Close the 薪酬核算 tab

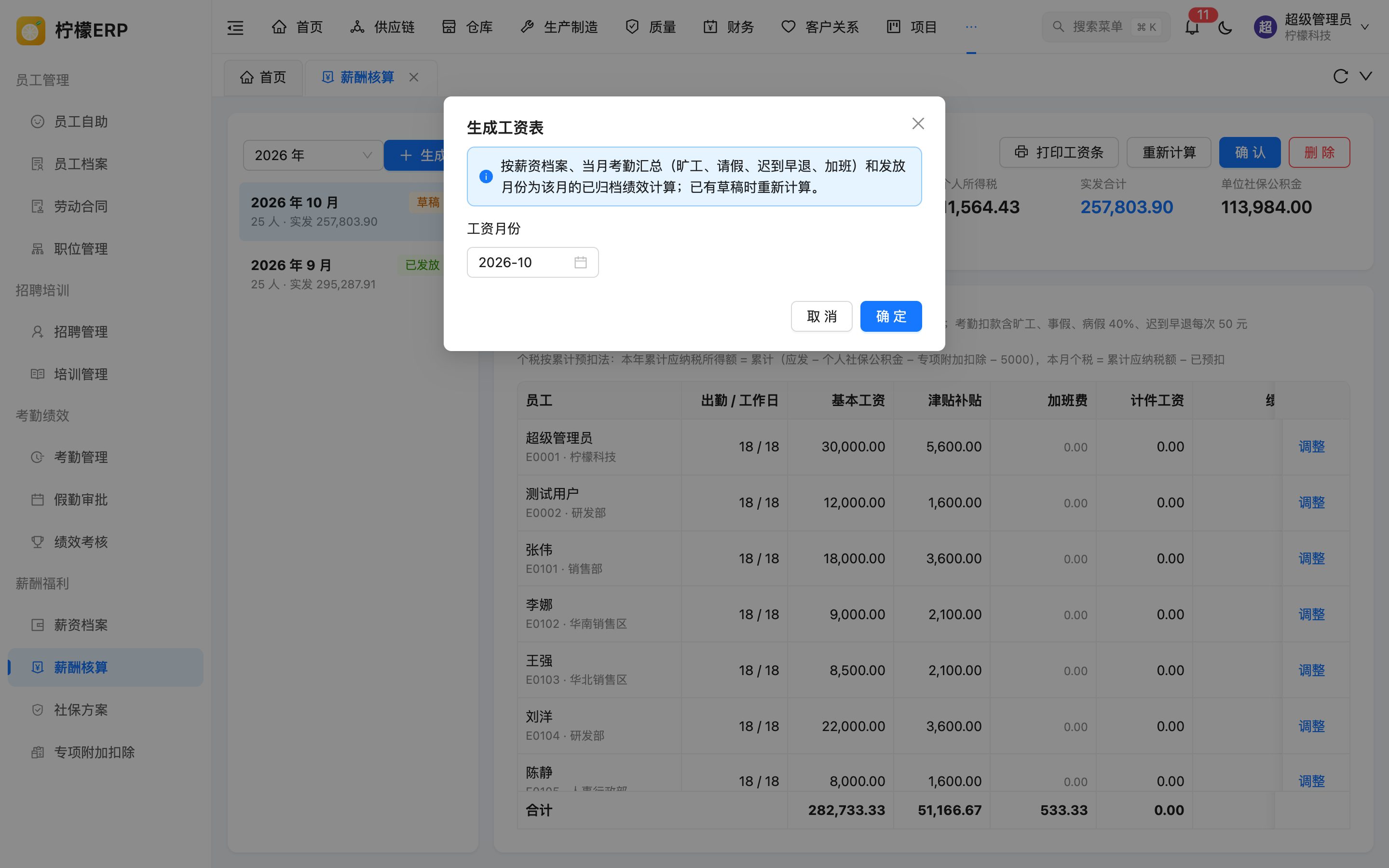(x=414, y=77)
